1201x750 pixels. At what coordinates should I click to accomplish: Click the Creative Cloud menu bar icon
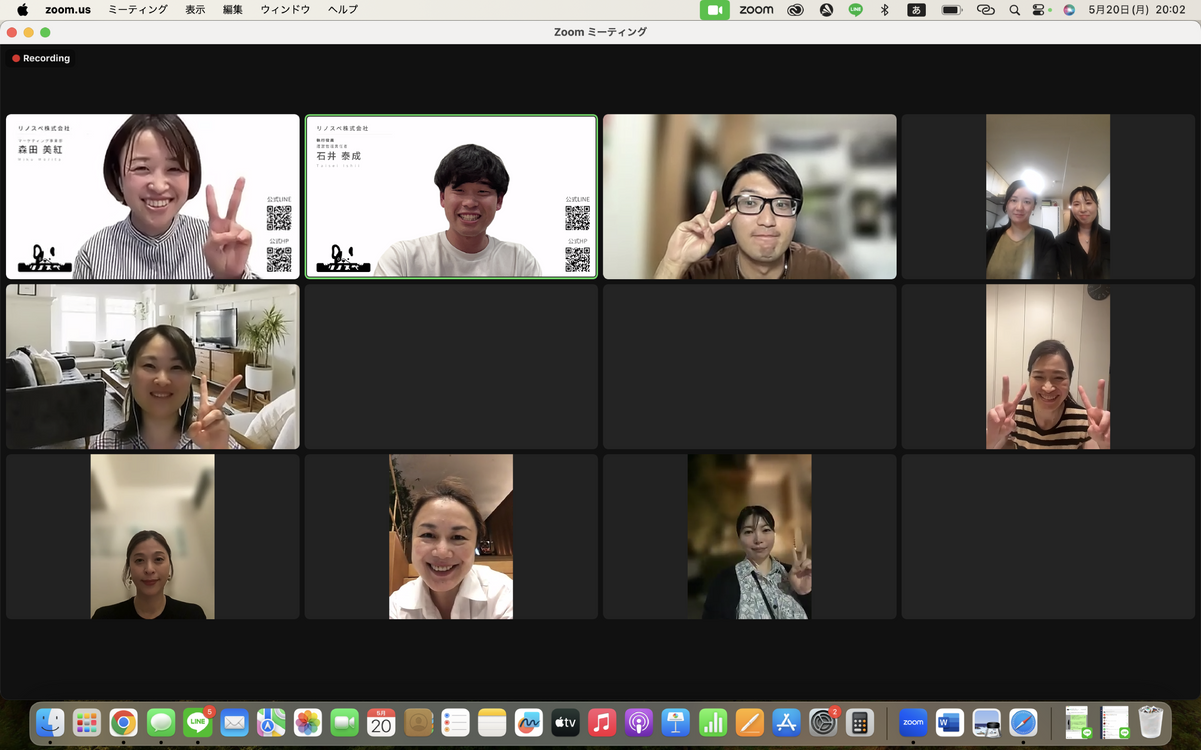[x=795, y=10]
